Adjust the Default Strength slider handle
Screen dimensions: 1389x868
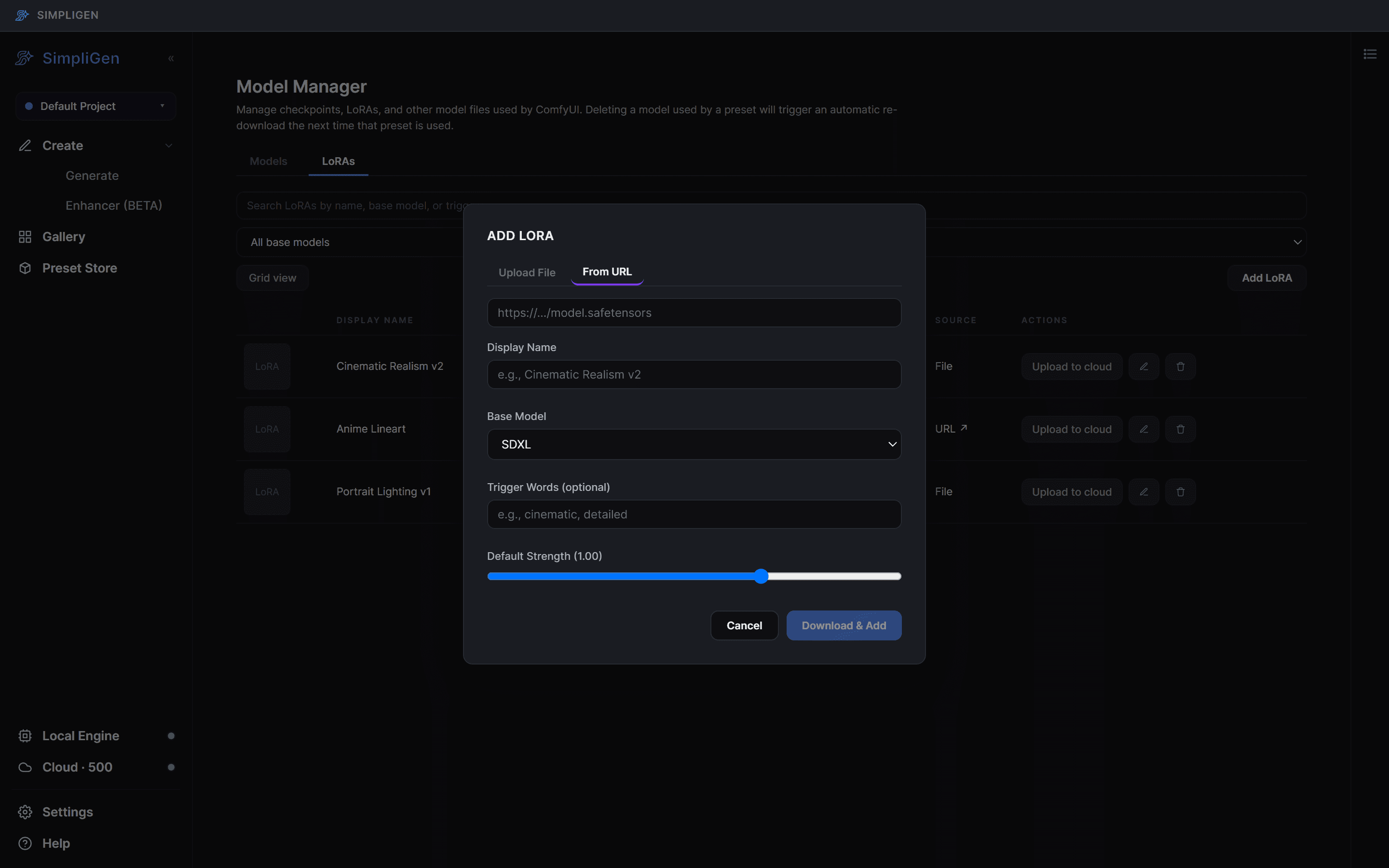[761, 576]
